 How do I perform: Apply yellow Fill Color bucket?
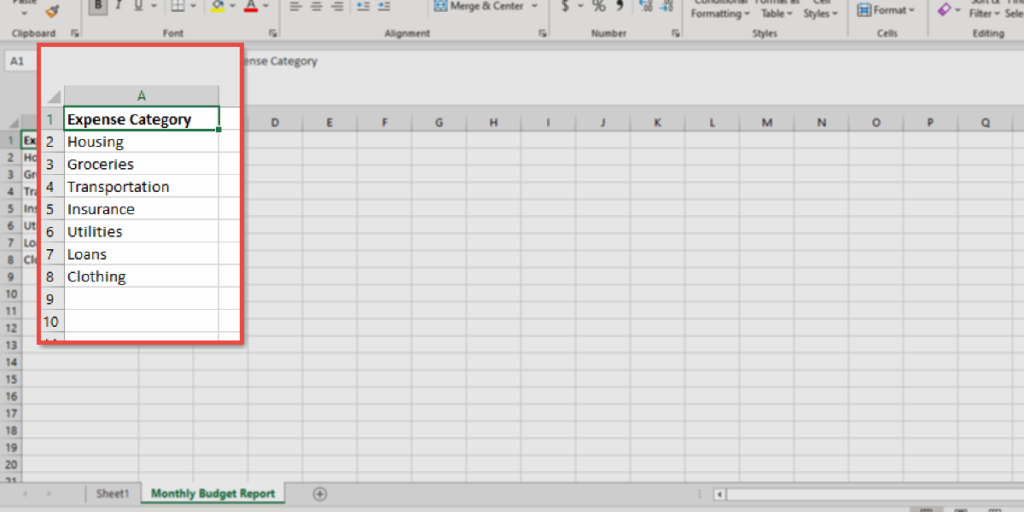point(217,6)
